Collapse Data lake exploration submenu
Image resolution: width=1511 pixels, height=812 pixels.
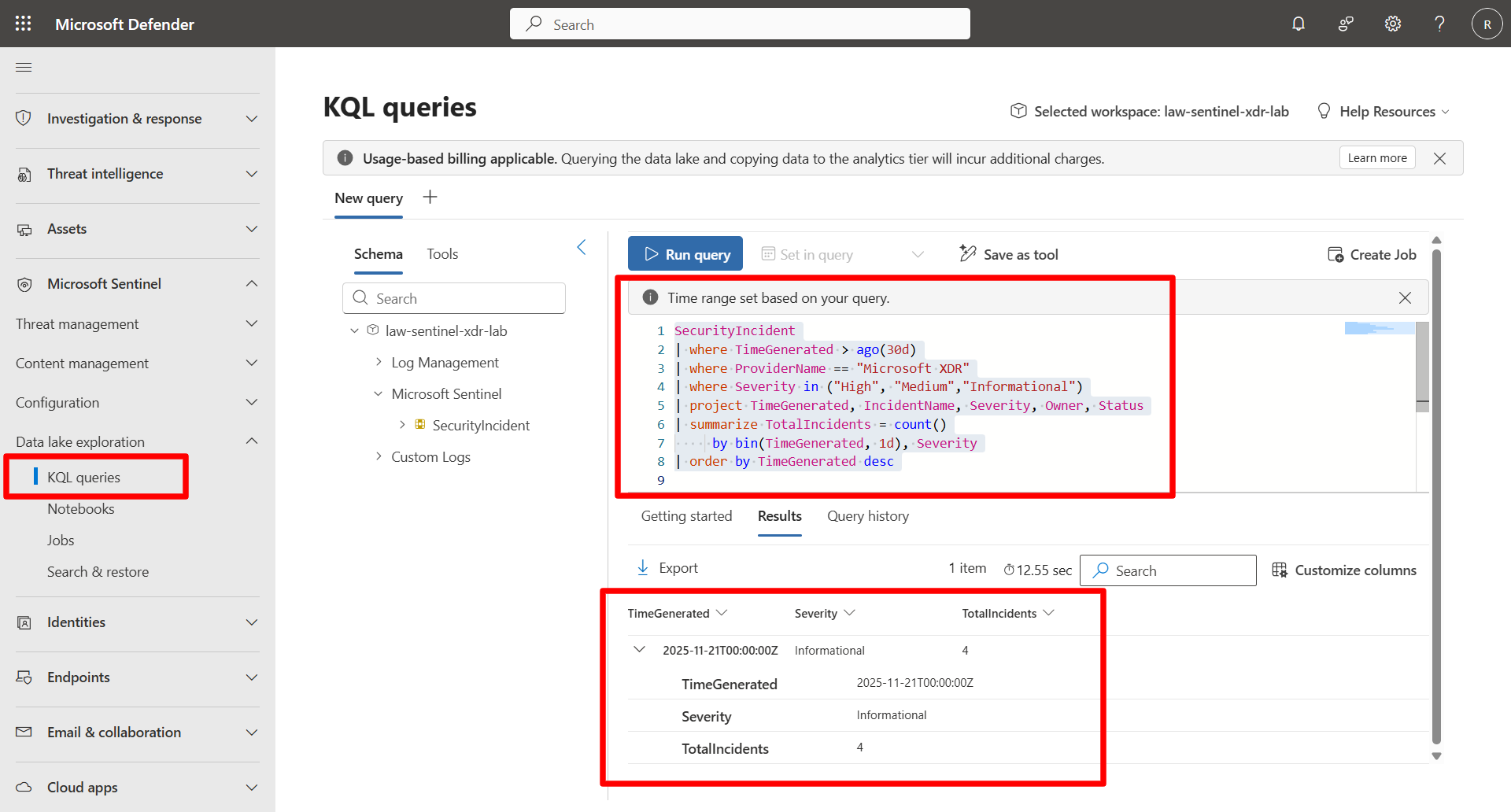(252, 441)
